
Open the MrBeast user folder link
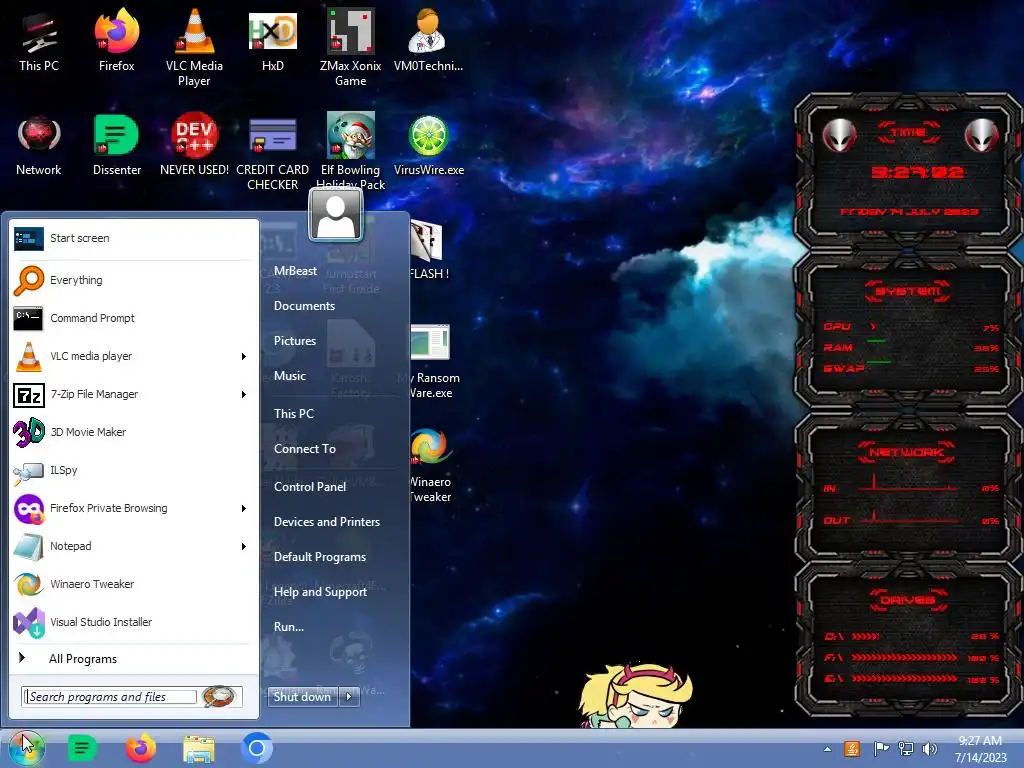click(295, 270)
